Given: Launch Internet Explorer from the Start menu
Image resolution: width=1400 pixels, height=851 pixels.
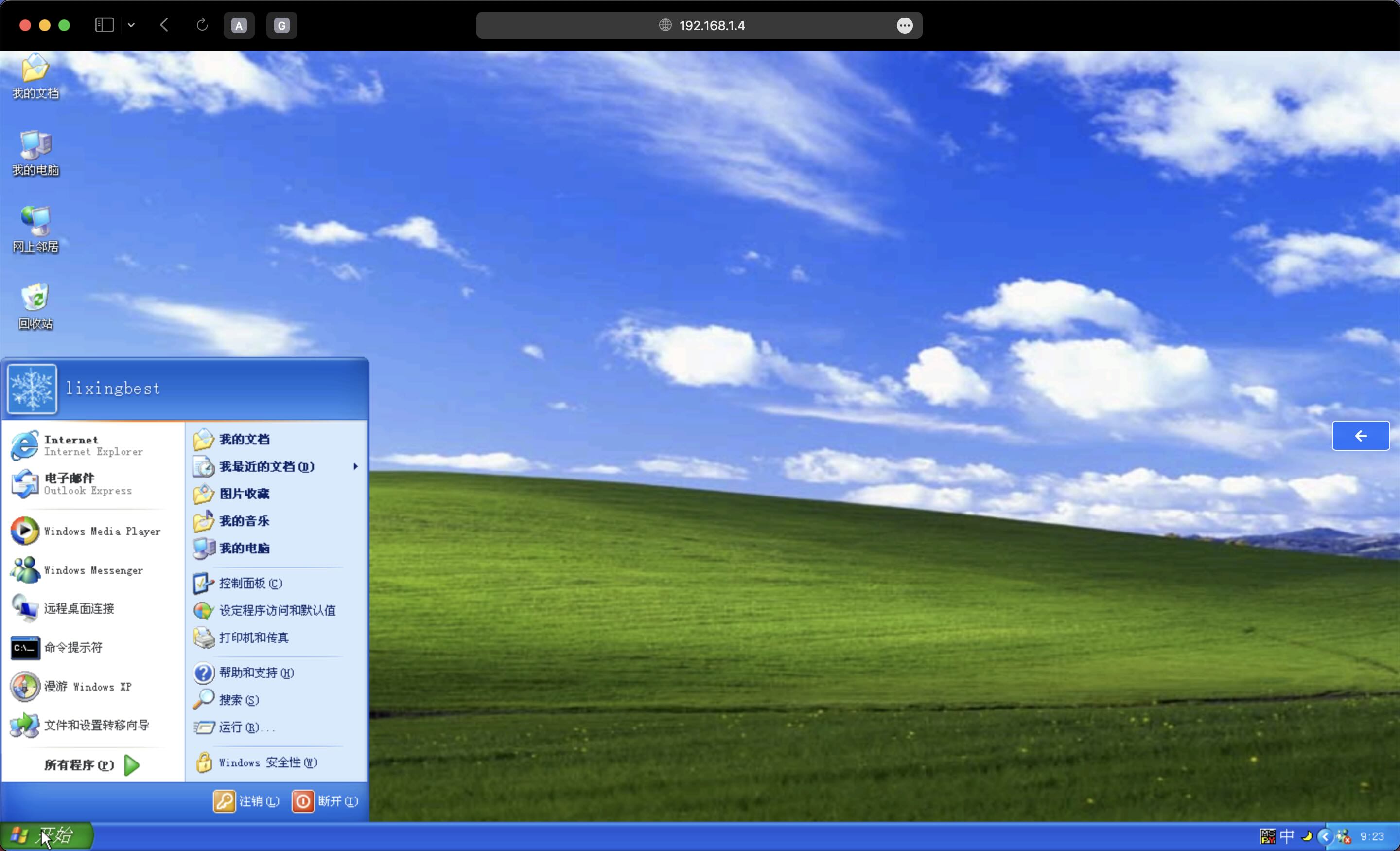Looking at the screenshot, I should click(85, 445).
